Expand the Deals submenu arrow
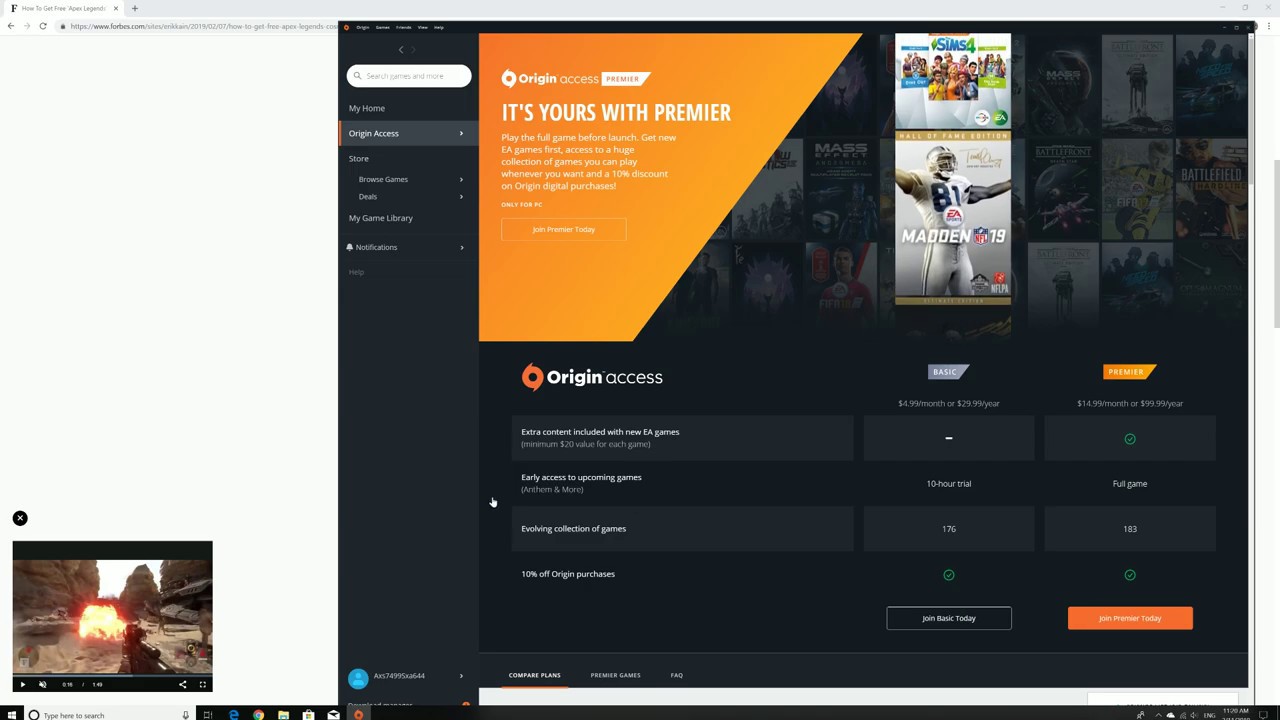Screen dimensions: 1280x720 461,196
